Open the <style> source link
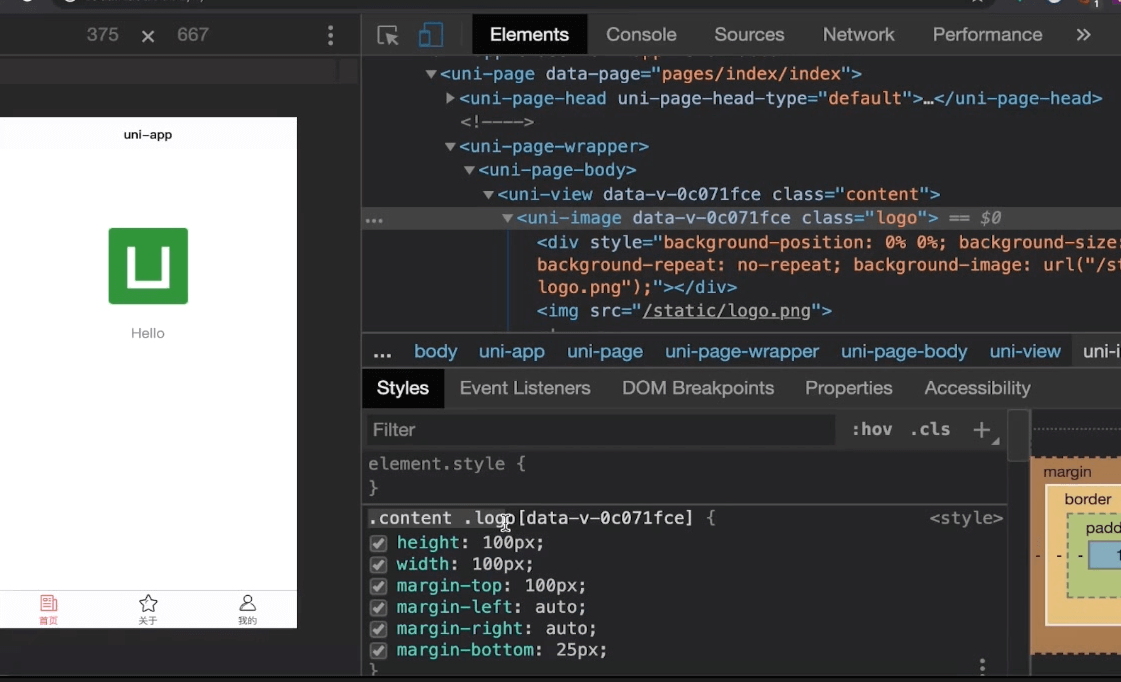 click(966, 518)
